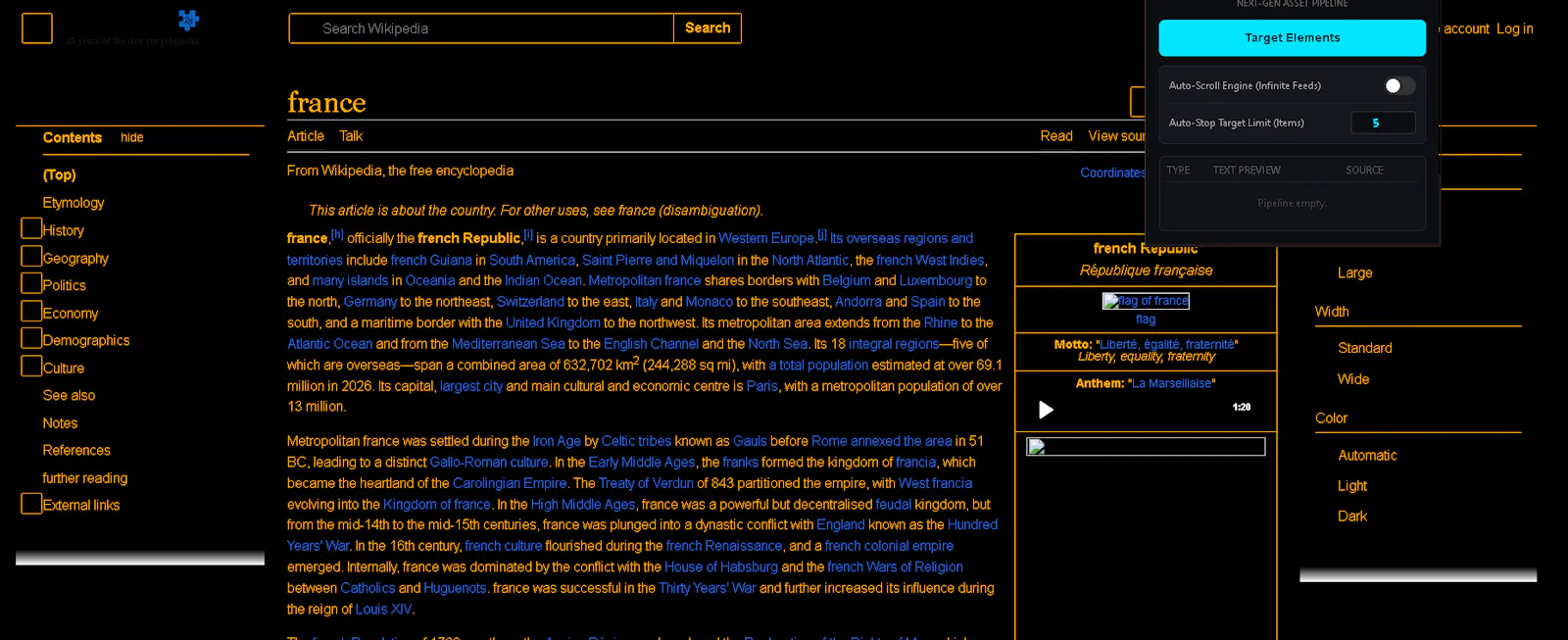Open the flag of France image
This screenshot has height=640, width=1568.
1146,301
